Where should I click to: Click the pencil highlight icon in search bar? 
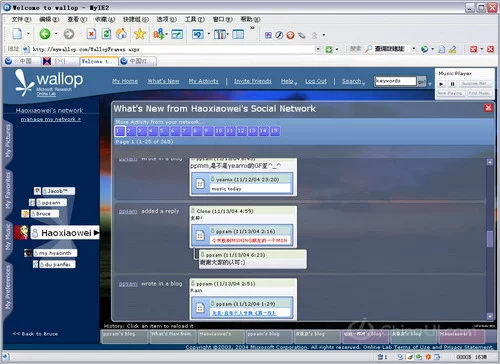click(452, 49)
